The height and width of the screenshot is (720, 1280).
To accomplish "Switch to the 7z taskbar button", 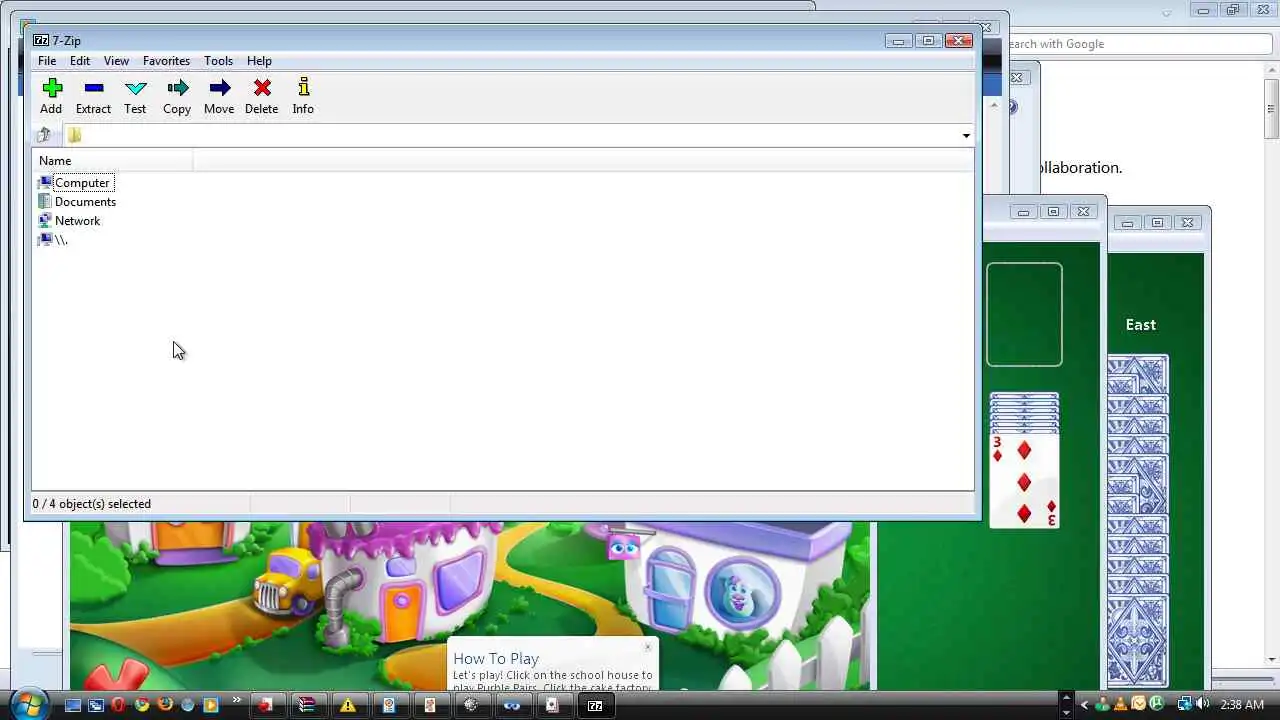I will (x=595, y=705).
